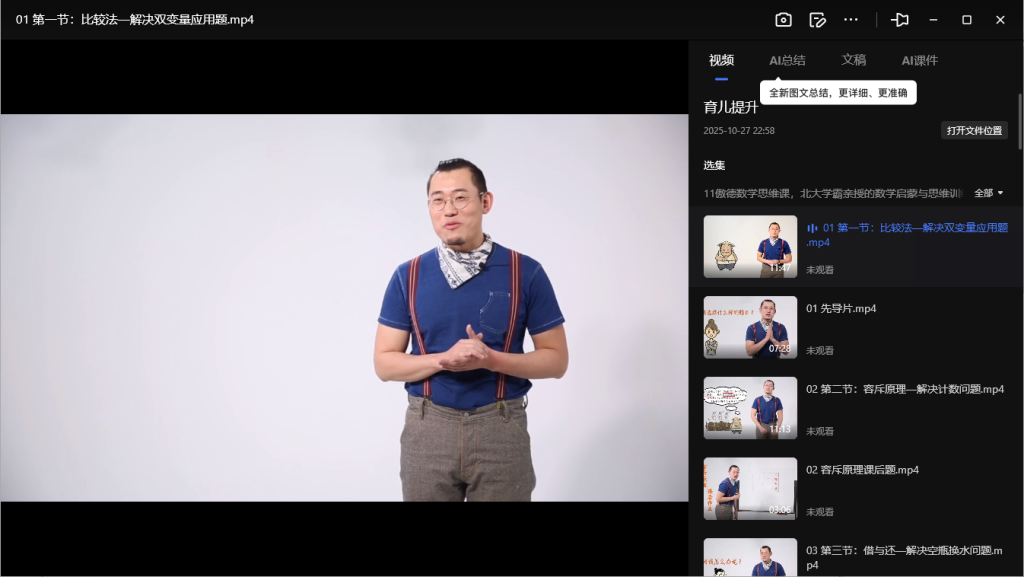Click the 03 第三节：借与还 video title

pyautogui.click(x=904, y=550)
